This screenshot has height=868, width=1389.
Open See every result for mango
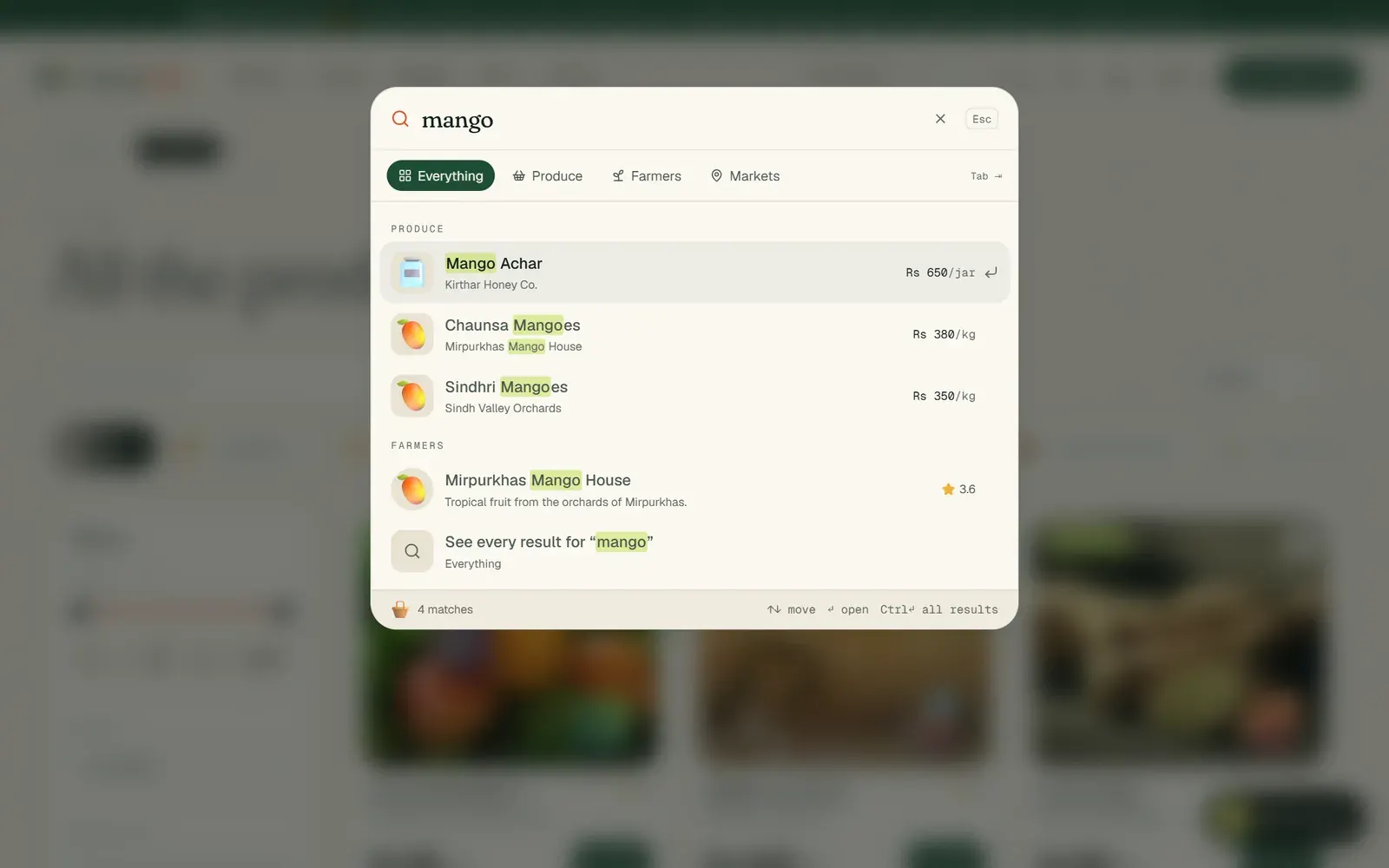[694, 551]
